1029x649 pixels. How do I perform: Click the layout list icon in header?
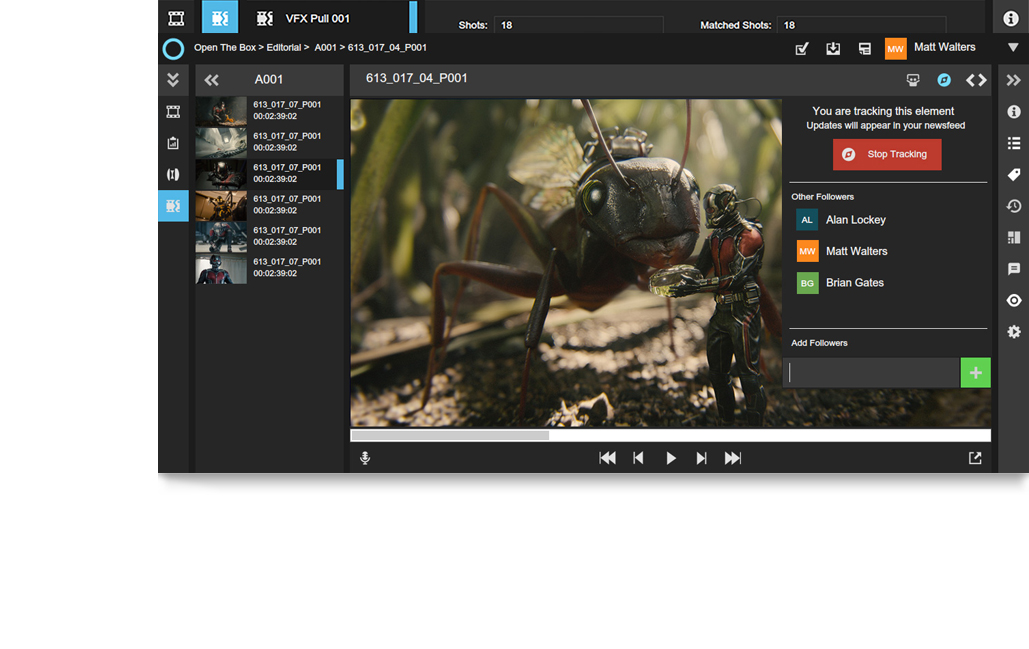[x=865, y=49]
